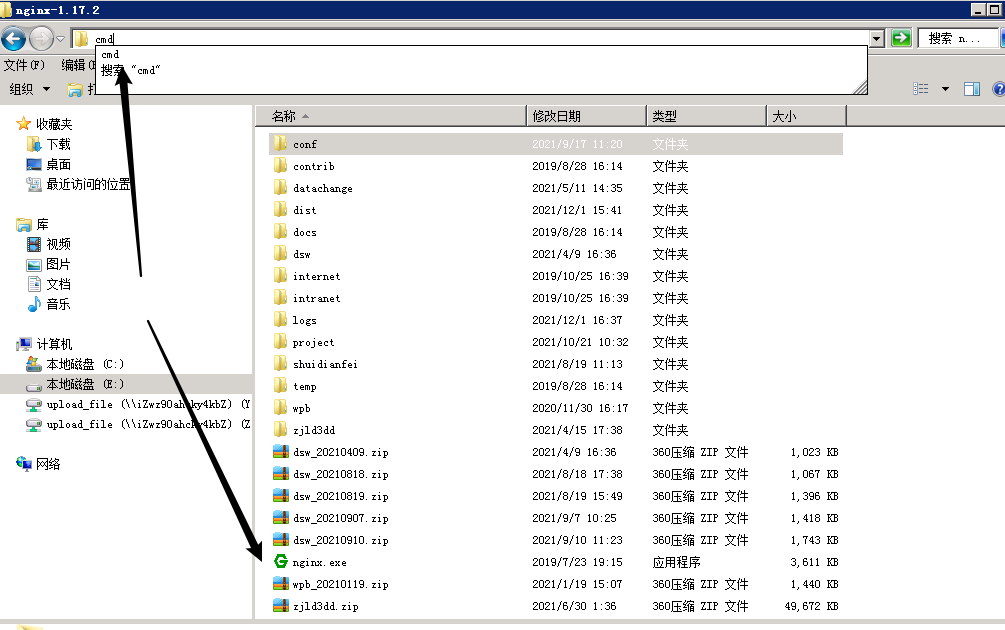
Task: Open the 文件(F) menu
Action: (24, 65)
